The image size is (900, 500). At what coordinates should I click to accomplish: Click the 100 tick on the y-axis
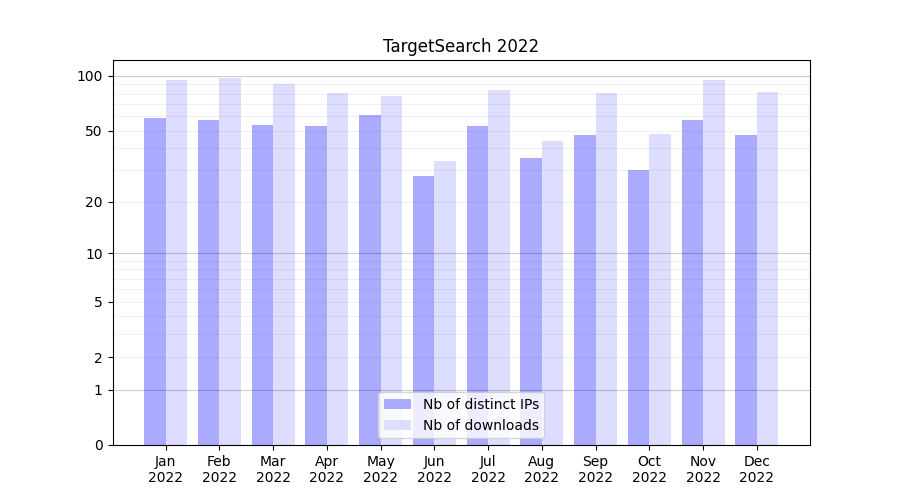click(x=90, y=76)
